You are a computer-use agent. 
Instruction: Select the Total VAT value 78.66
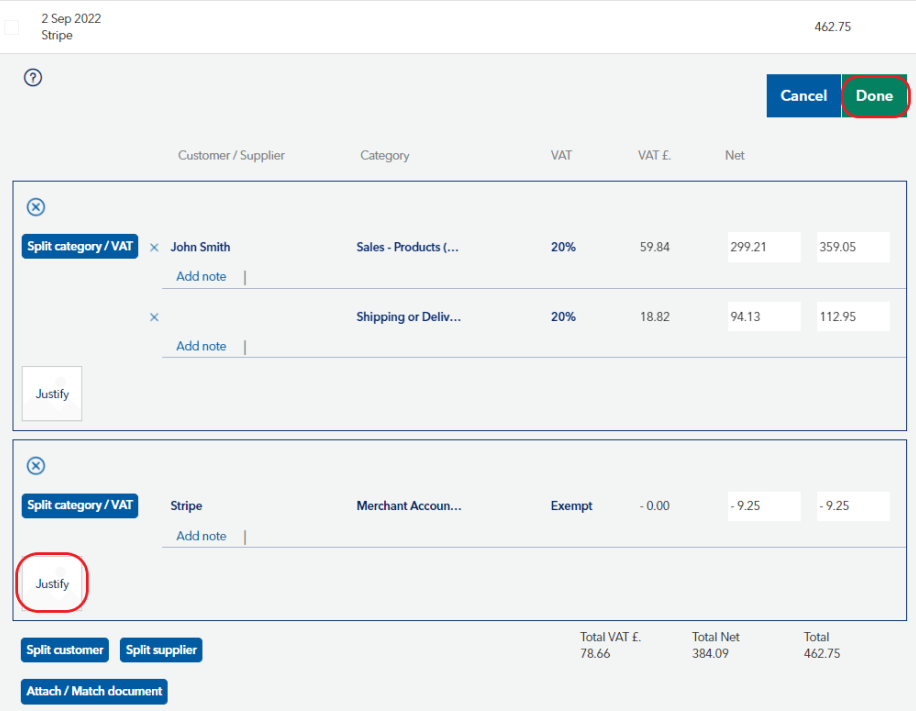pos(595,654)
